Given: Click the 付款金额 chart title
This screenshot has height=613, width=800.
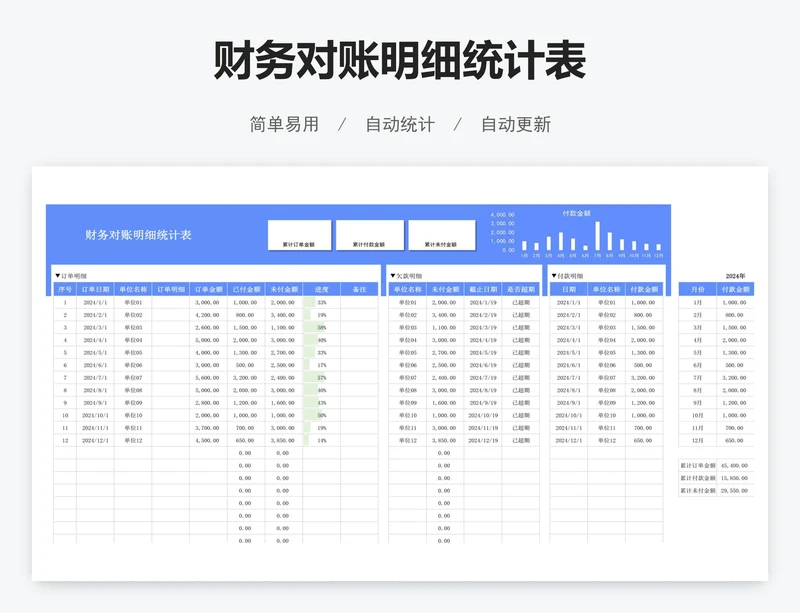Looking at the screenshot, I should coord(576,213).
